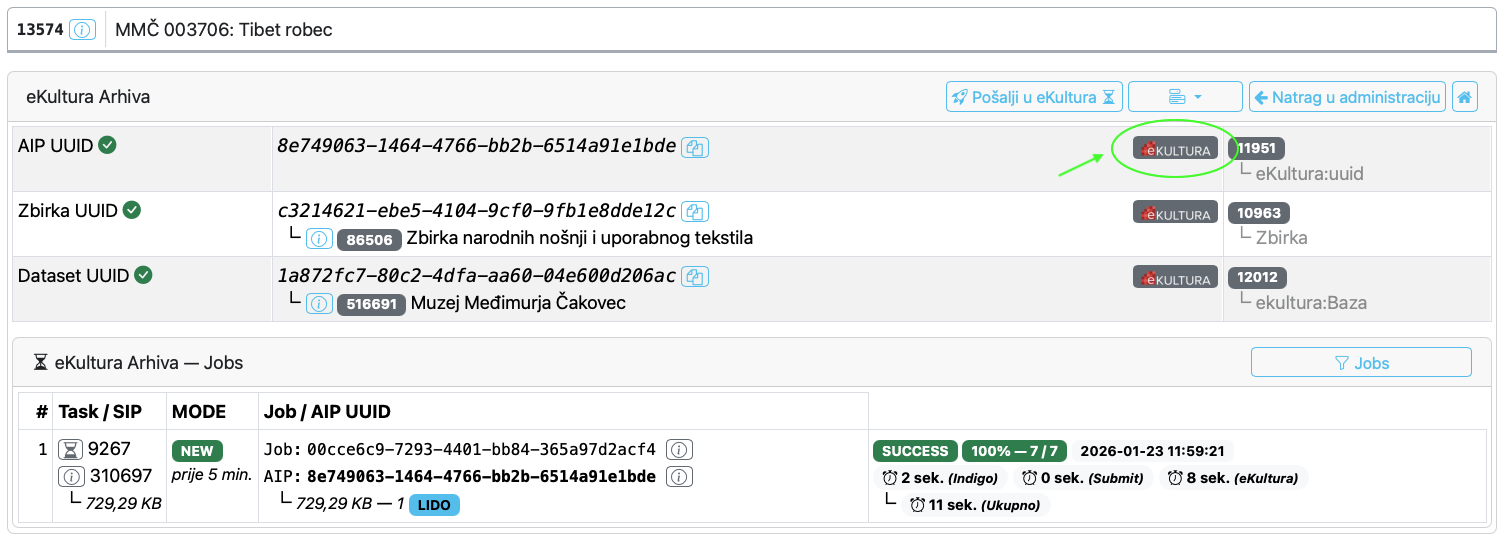Viewport: 1506px width, 544px height.
Task: Click the 8 sek. (eKultura) timing chip
Action: pos(1234,478)
